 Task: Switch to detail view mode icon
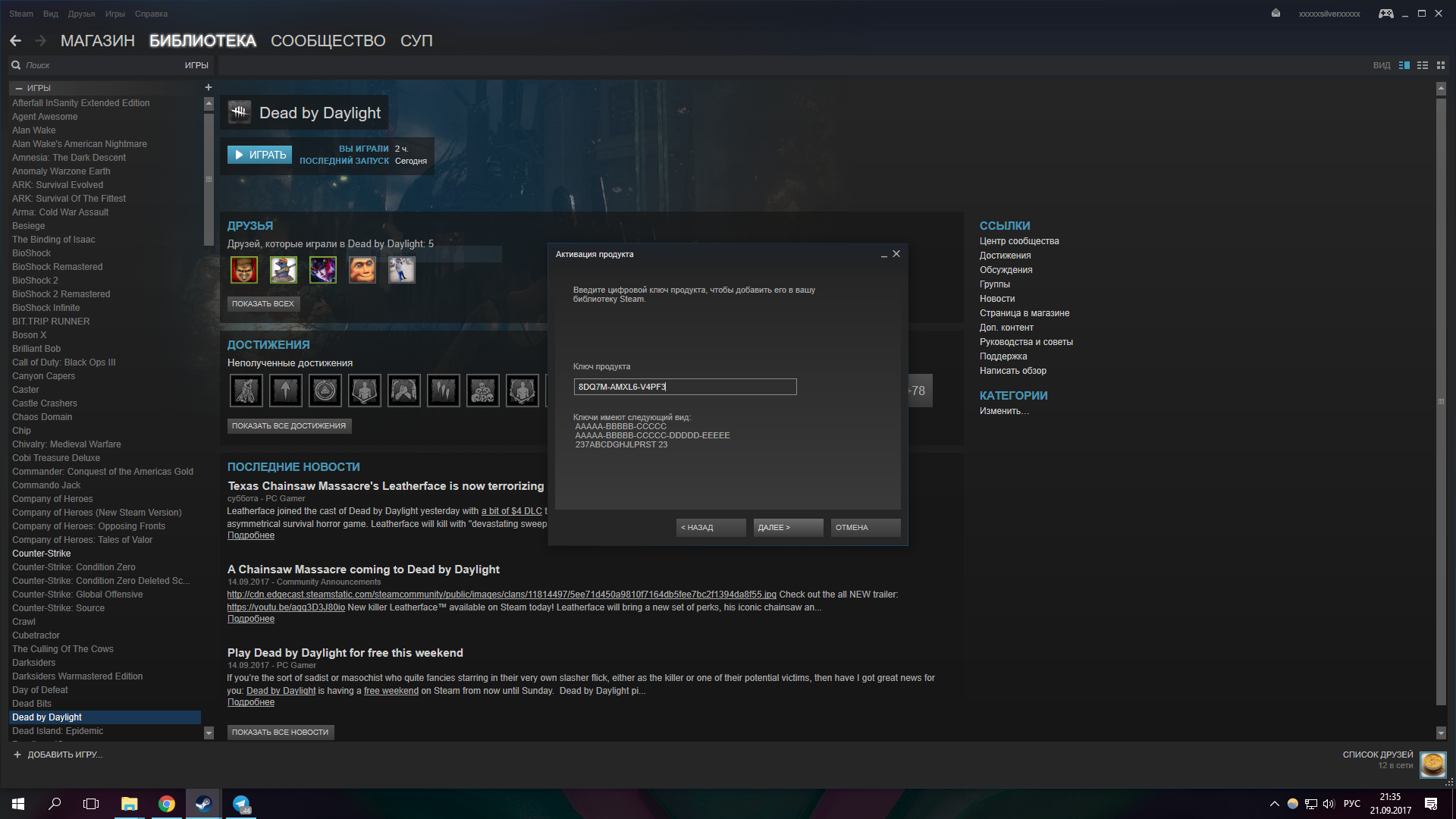click(1404, 65)
